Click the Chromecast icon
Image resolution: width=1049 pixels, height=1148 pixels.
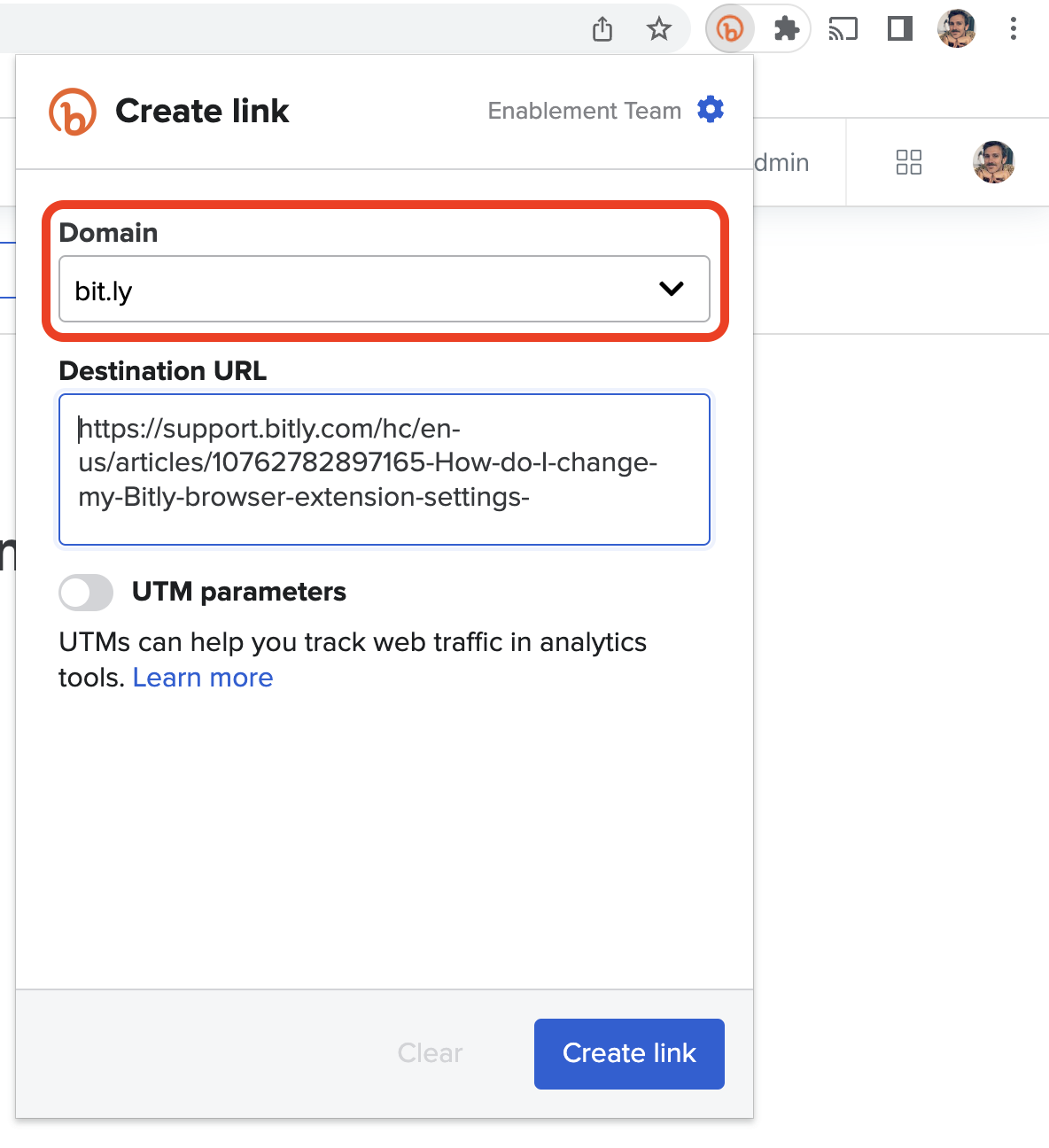coord(843,28)
